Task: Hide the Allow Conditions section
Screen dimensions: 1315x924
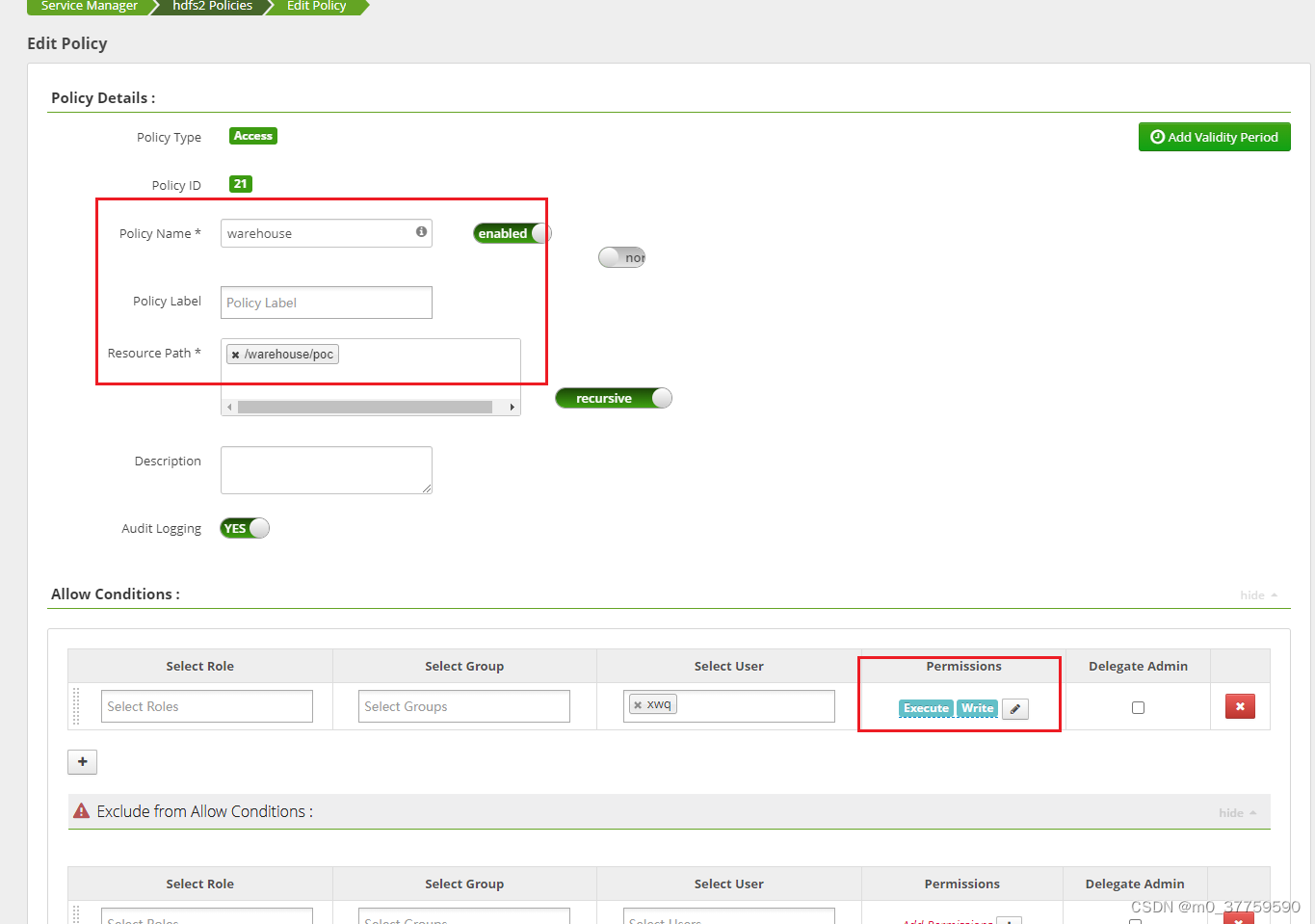Action: (x=1259, y=595)
